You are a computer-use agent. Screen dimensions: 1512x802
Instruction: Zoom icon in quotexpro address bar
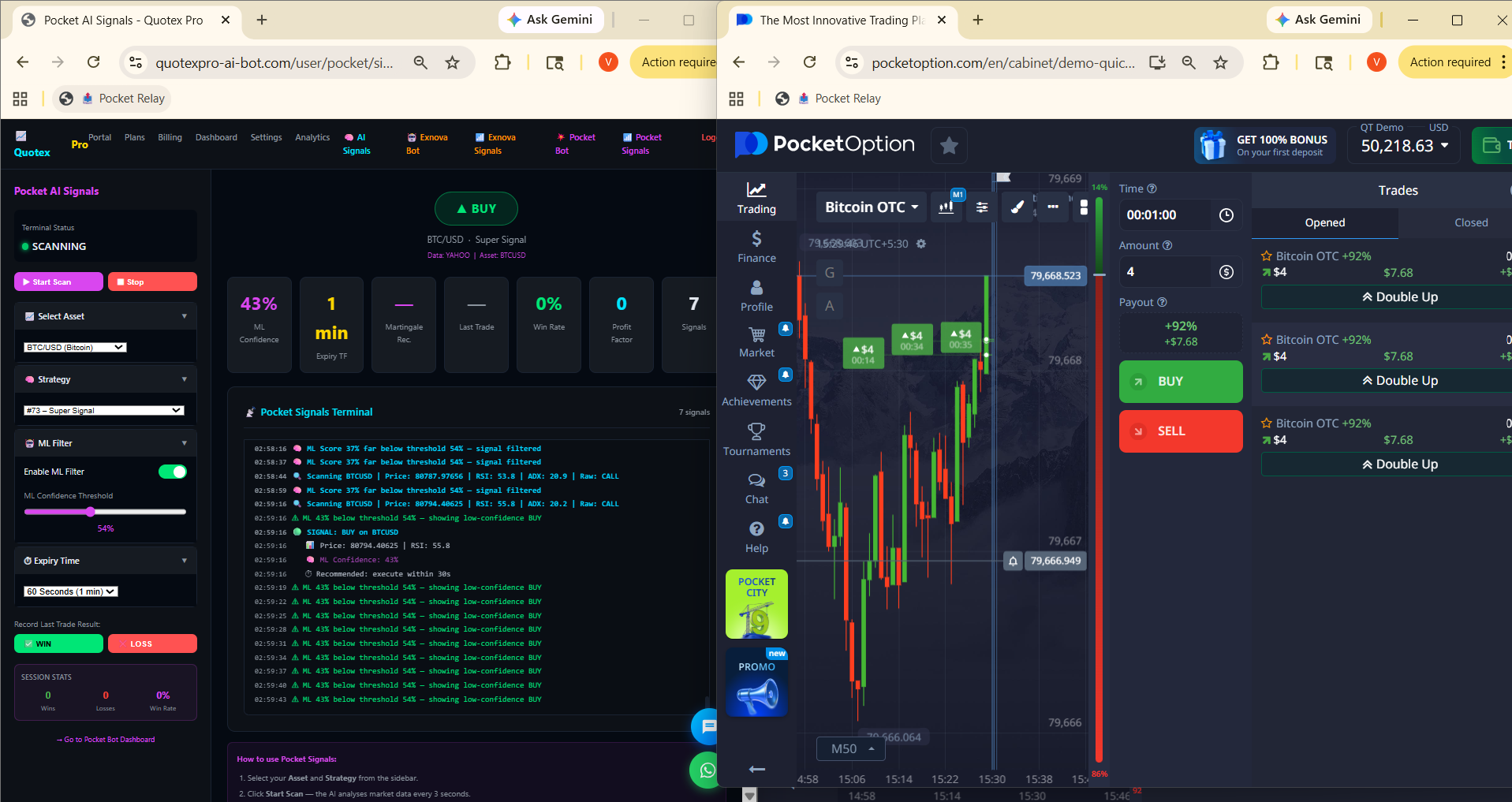(420, 62)
